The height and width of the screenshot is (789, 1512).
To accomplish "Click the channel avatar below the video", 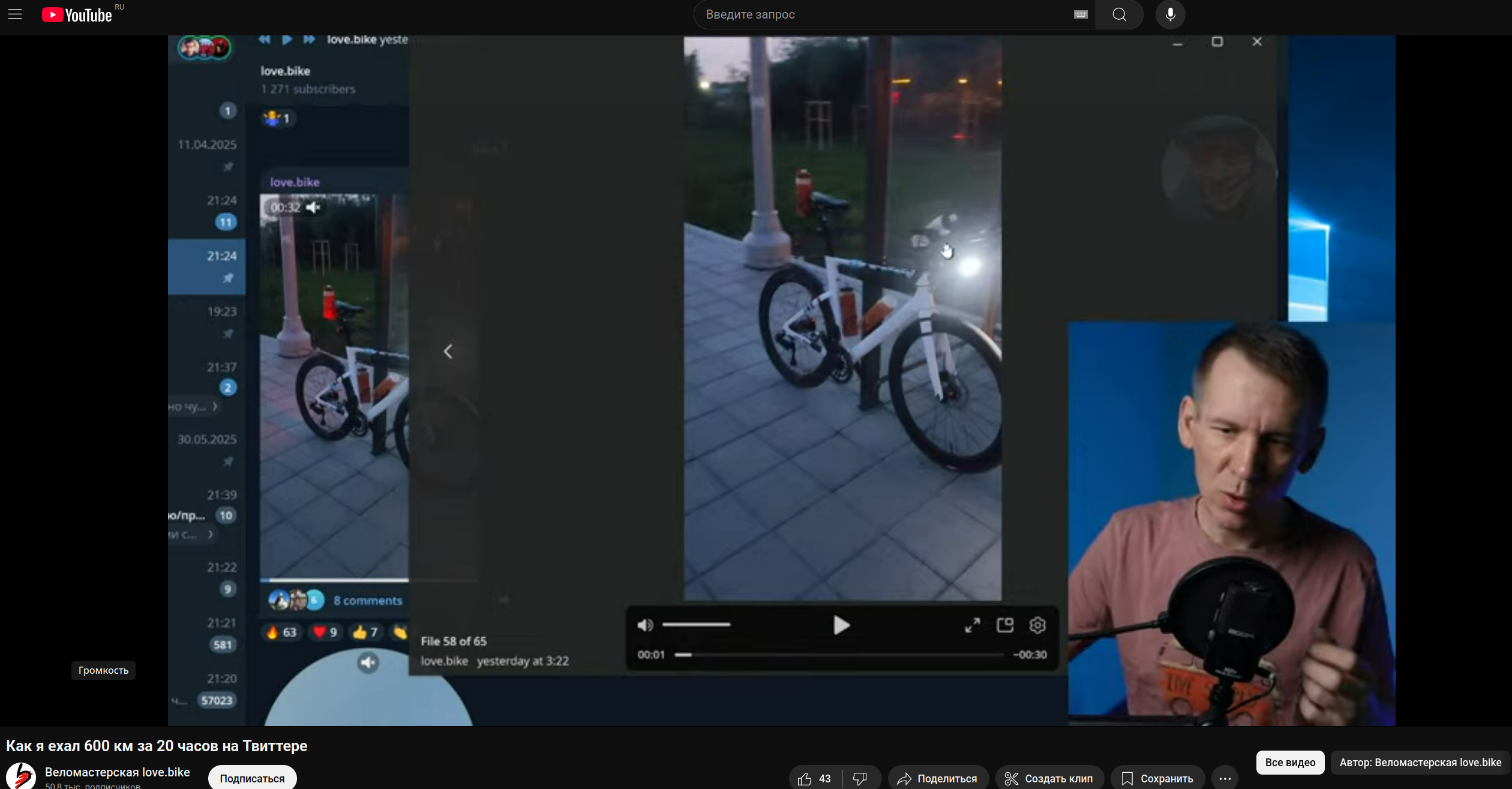I will pyautogui.click(x=21, y=776).
